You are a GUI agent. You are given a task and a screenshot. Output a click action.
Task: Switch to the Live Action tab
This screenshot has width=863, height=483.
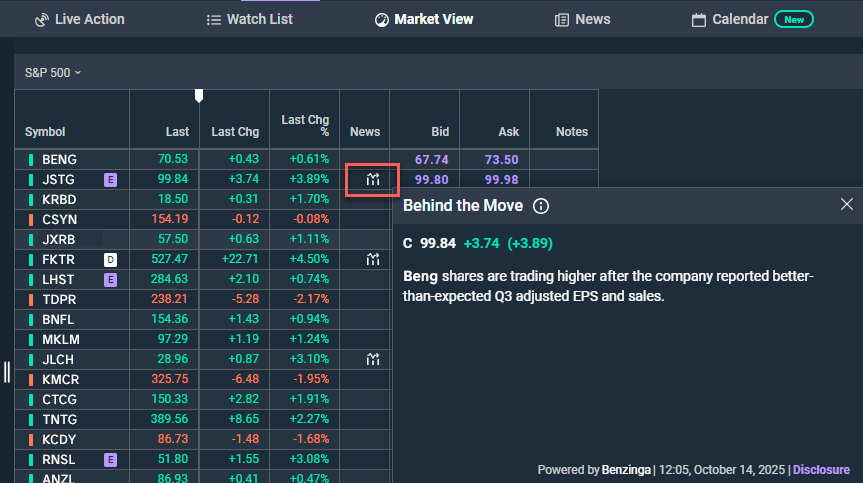(x=79, y=19)
